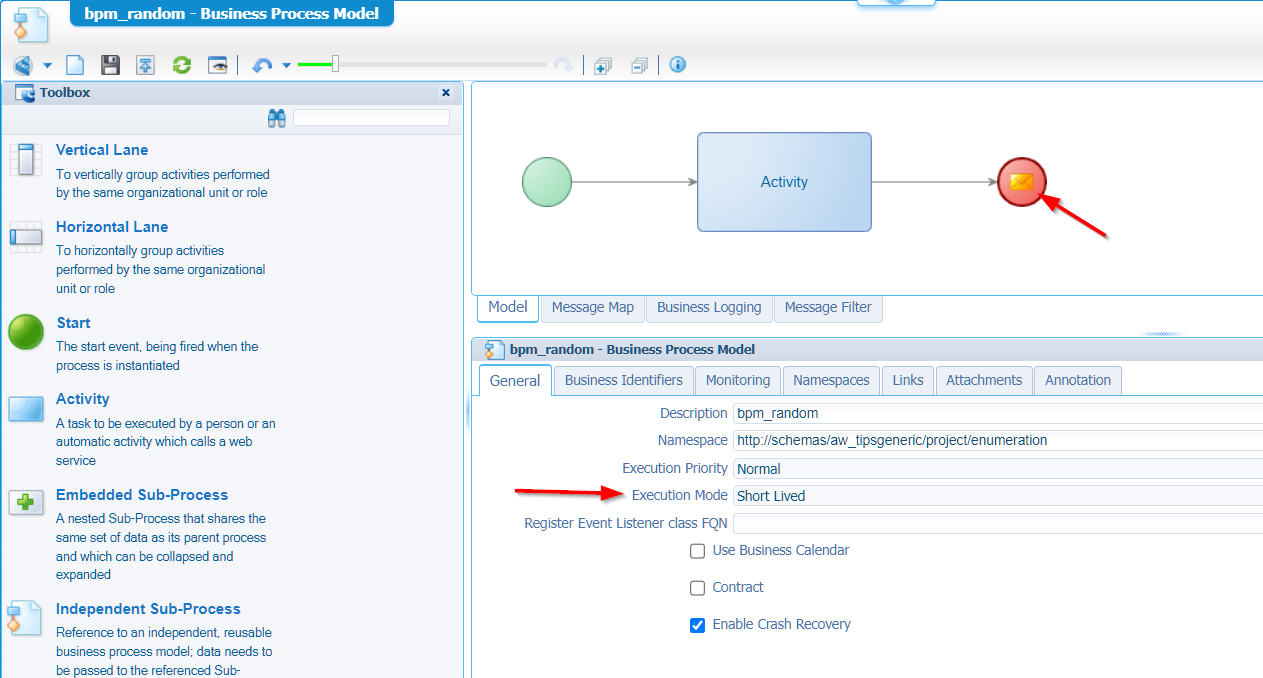The width and height of the screenshot is (1263, 678).
Task: Open the Business Identifiers tab
Action: [x=623, y=380]
